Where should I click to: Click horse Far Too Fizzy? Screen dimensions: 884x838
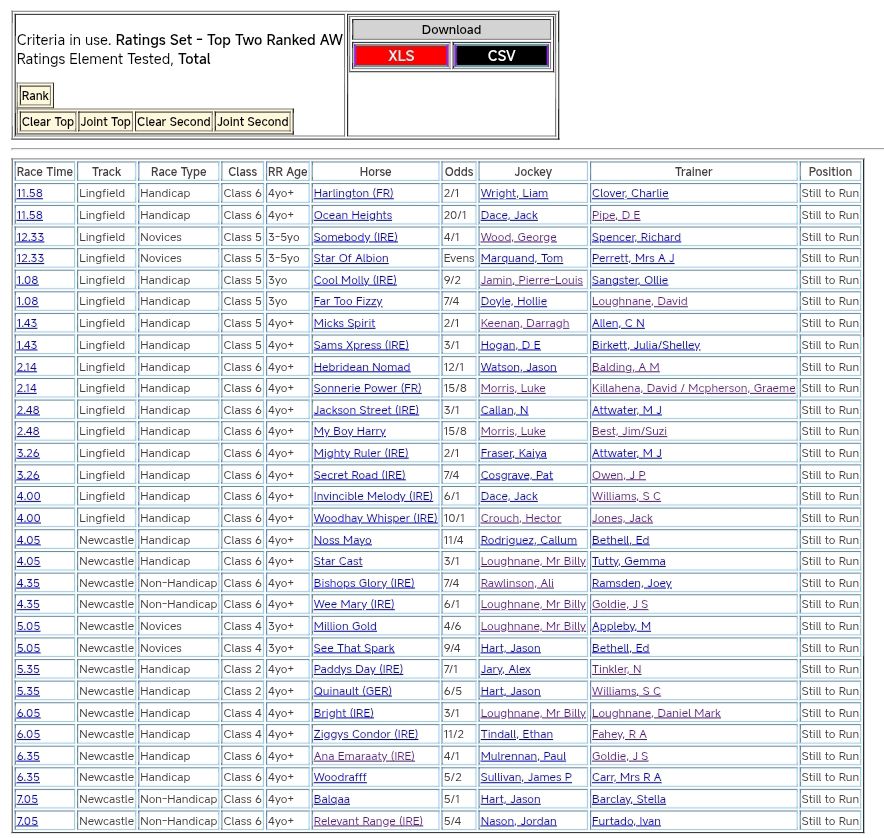click(x=348, y=302)
